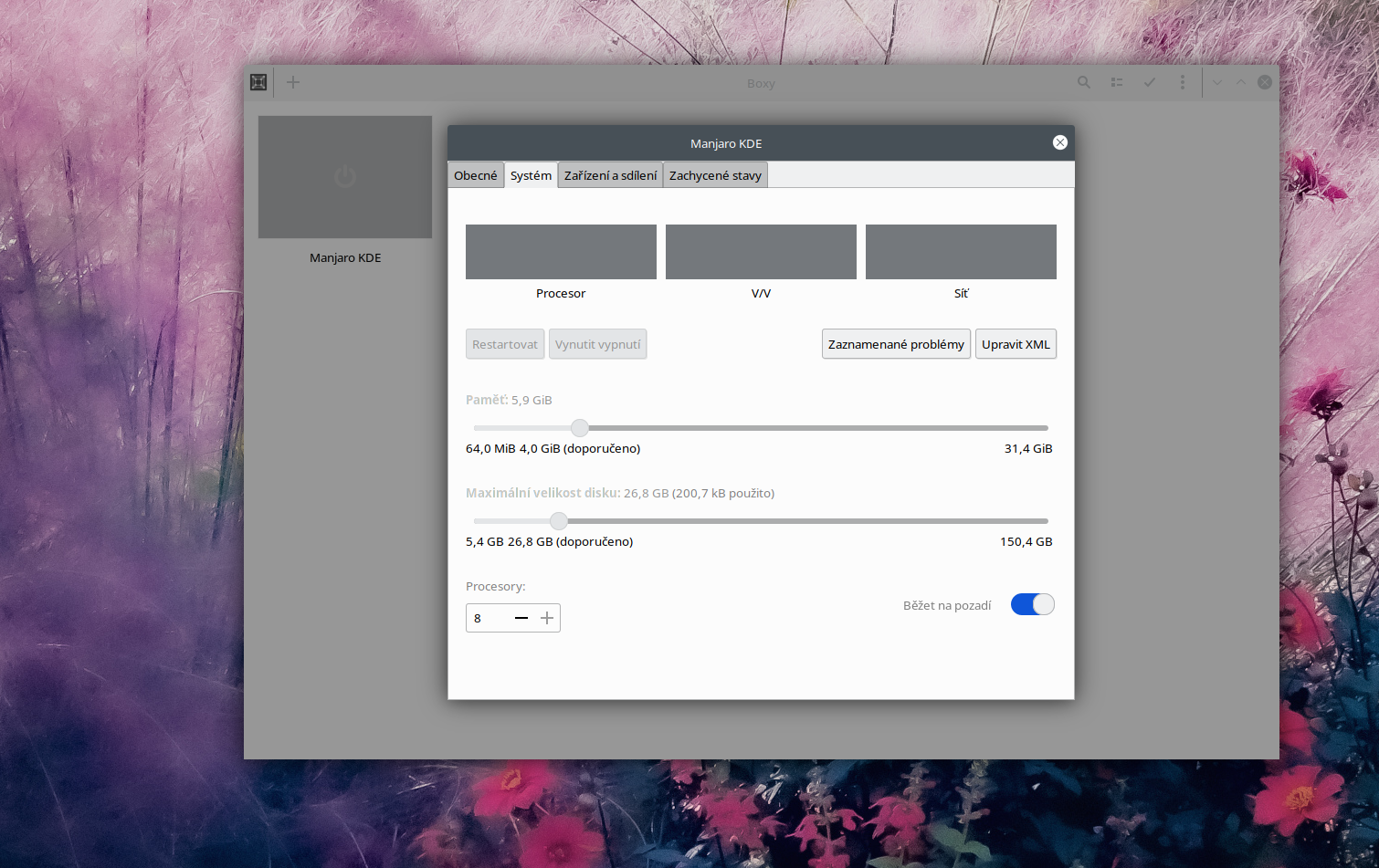1379x868 pixels.
Task: Click the 26,8 GB (doporučeno) disk mark
Action: [x=571, y=541]
